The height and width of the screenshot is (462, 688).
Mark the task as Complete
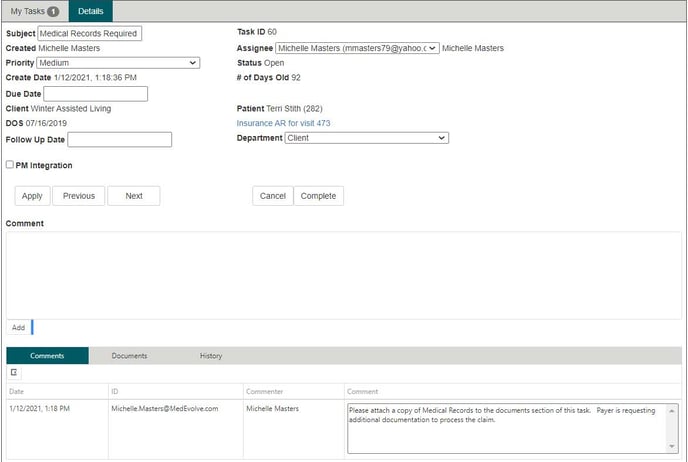coord(319,196)
